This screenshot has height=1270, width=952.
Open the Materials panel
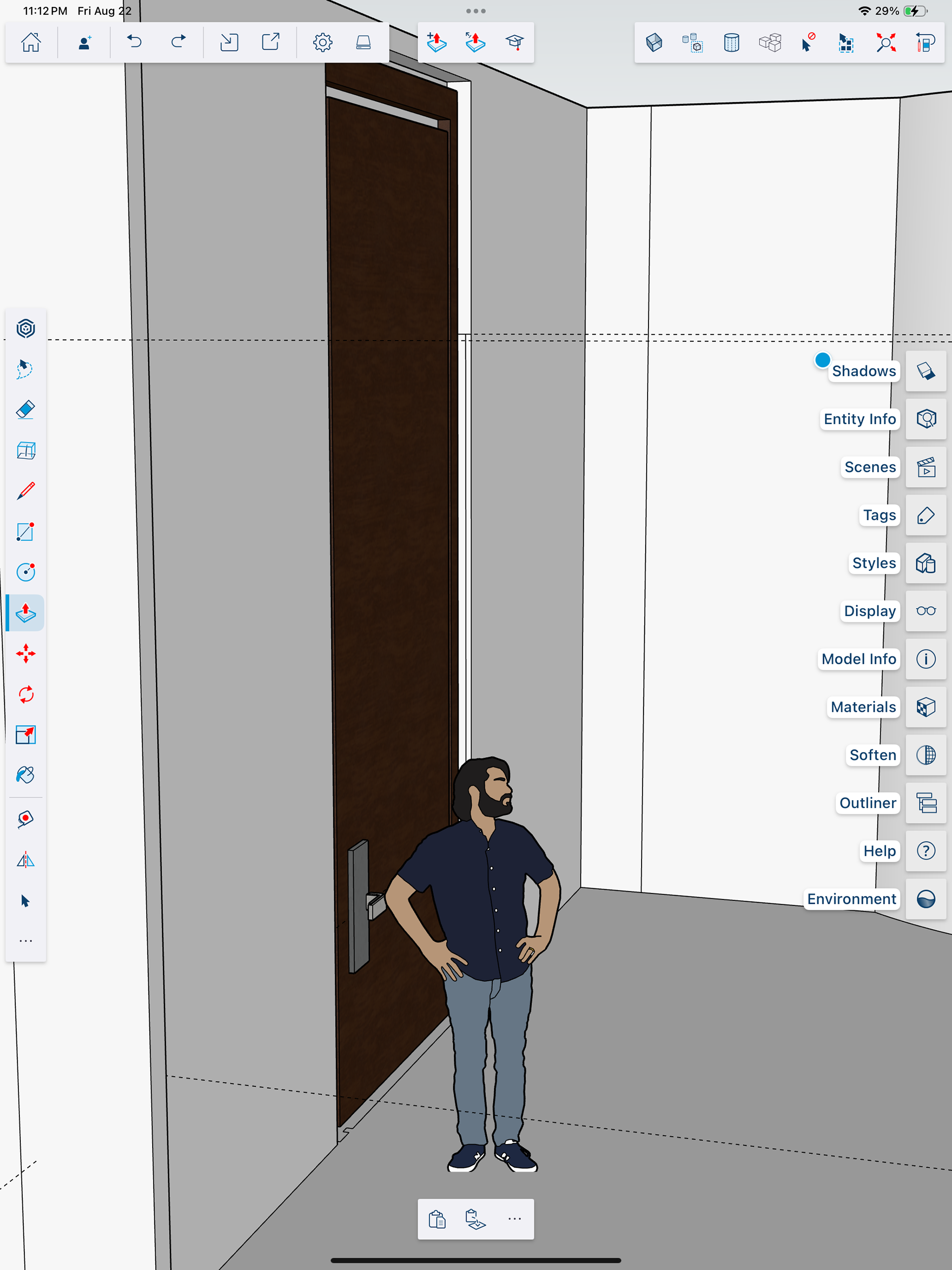pos(925,707)
